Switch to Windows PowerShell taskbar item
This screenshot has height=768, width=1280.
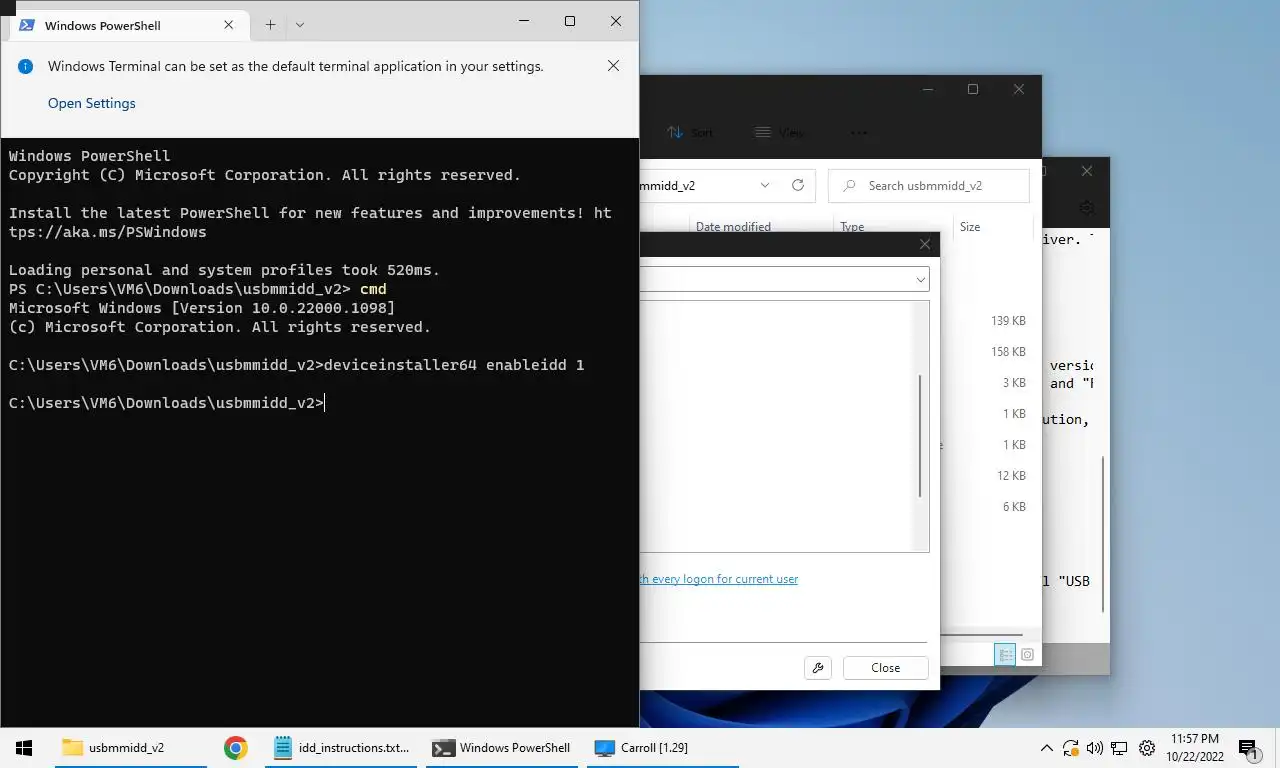pos(502,747)
